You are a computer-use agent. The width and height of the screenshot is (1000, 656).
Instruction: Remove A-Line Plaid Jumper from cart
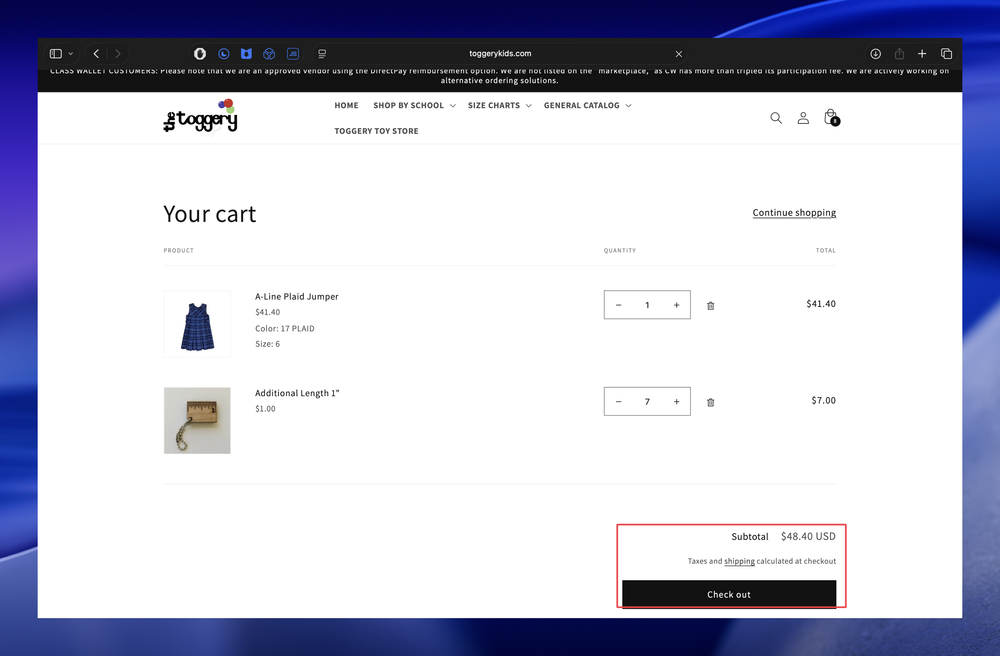[710, 305]
